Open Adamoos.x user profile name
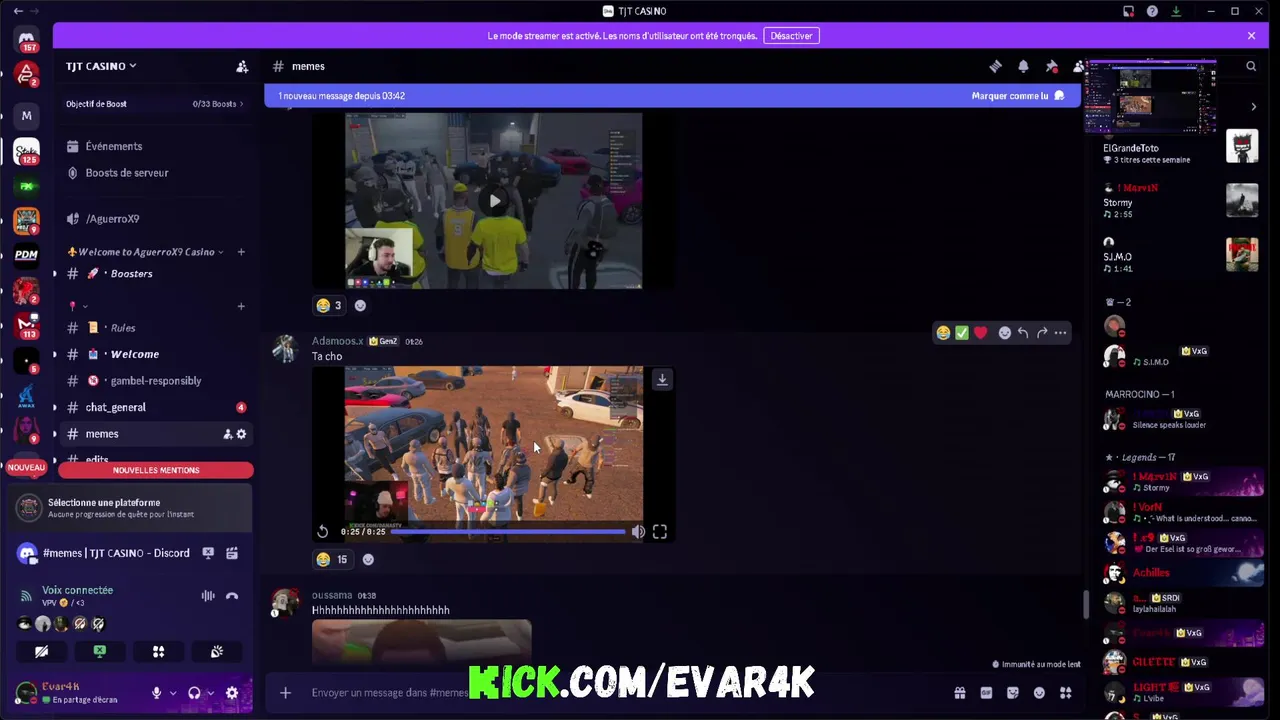Viewport: 1280px width, 720px height. (337, 341)
